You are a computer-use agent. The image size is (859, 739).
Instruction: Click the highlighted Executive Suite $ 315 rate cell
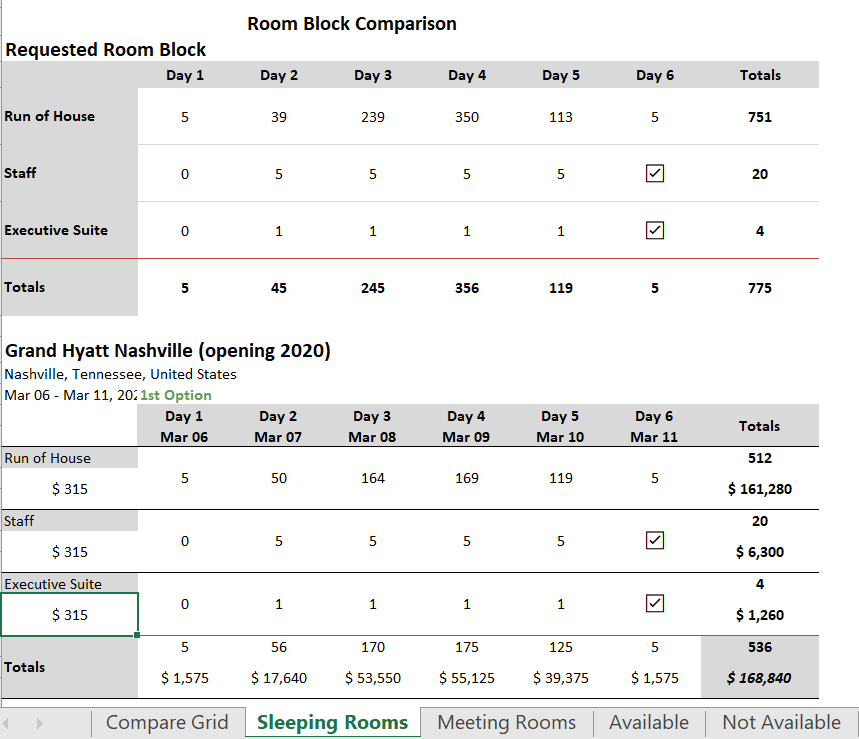click(x=70, y=615)
